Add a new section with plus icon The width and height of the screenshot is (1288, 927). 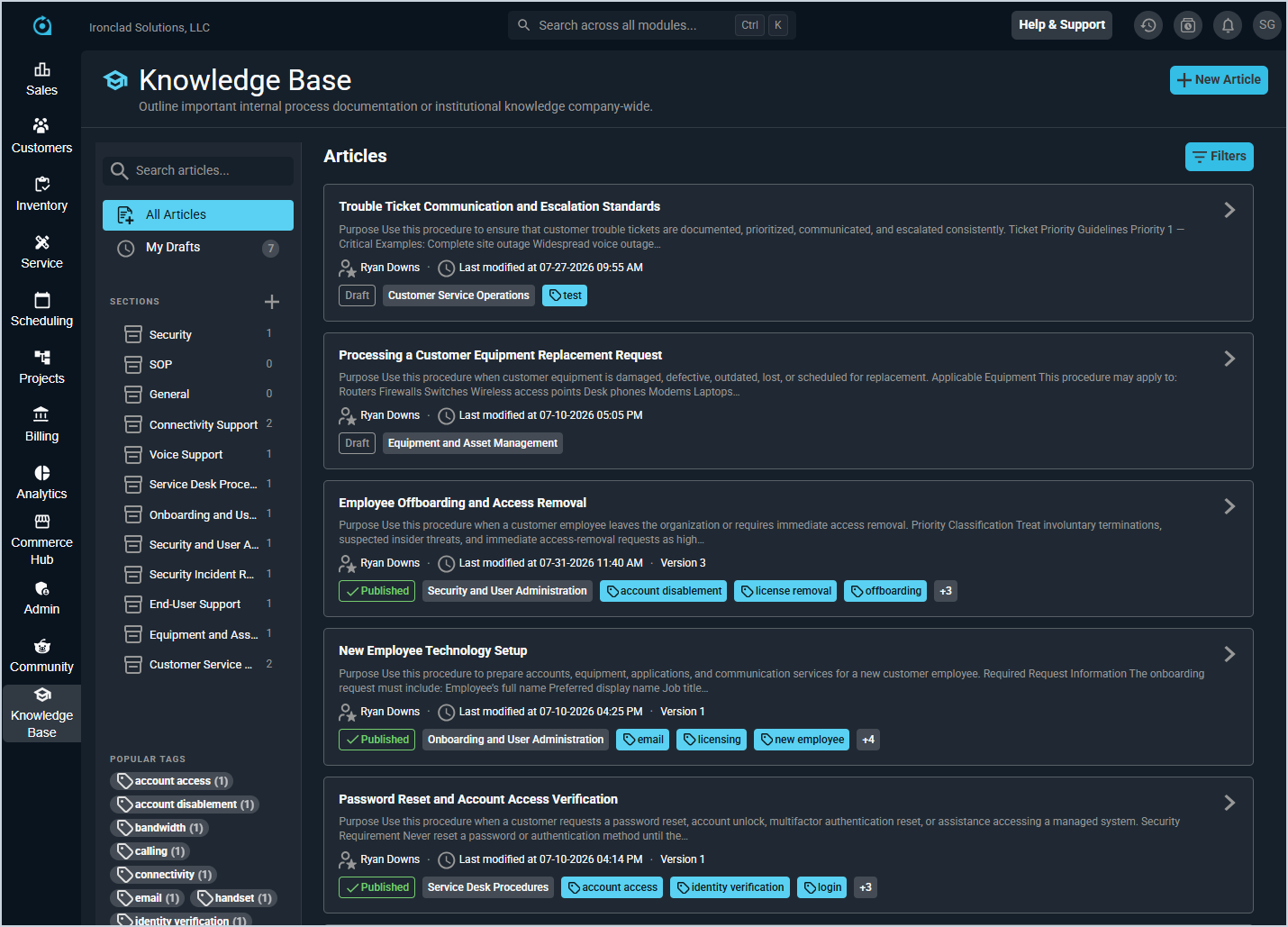tap(272, 302)
